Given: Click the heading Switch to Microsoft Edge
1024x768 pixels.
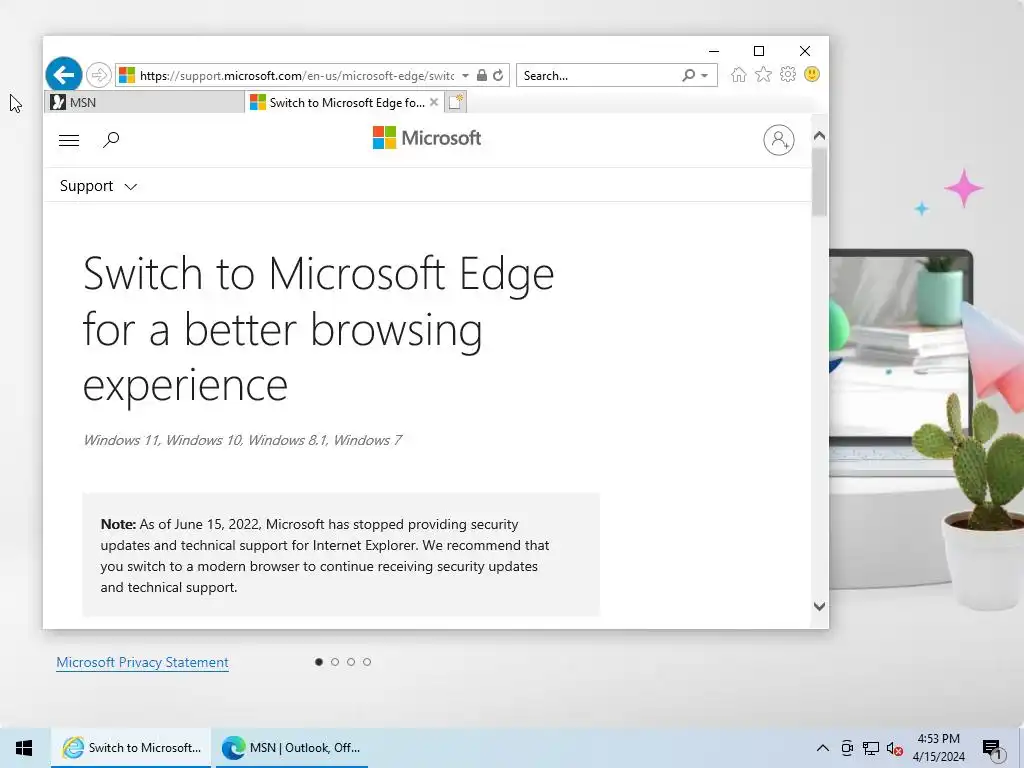Looking at the screenshot, I should (x=319, y=328).
